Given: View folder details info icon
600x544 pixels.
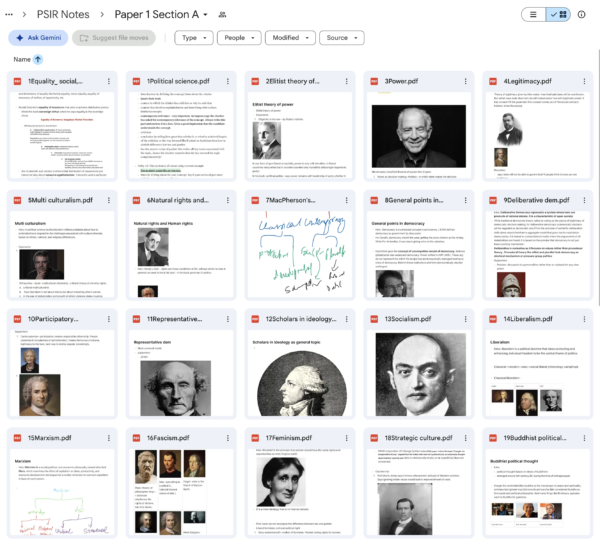Looking at the screenshot, I should [x=581, y=15].
